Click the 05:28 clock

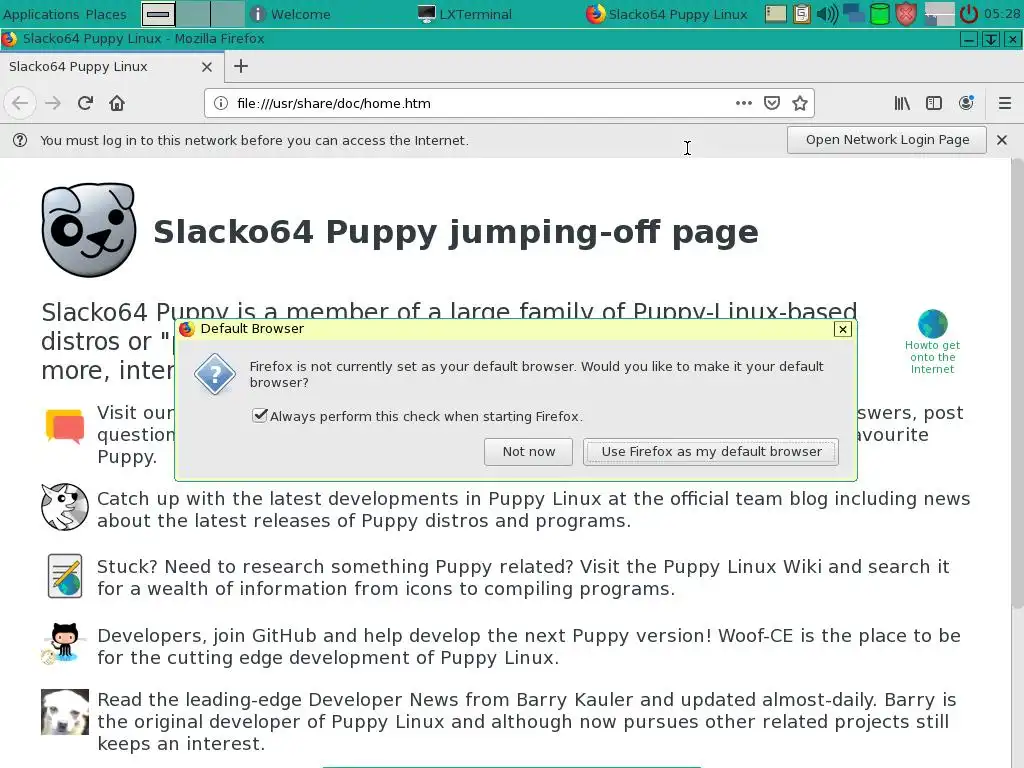(1002, 14)
